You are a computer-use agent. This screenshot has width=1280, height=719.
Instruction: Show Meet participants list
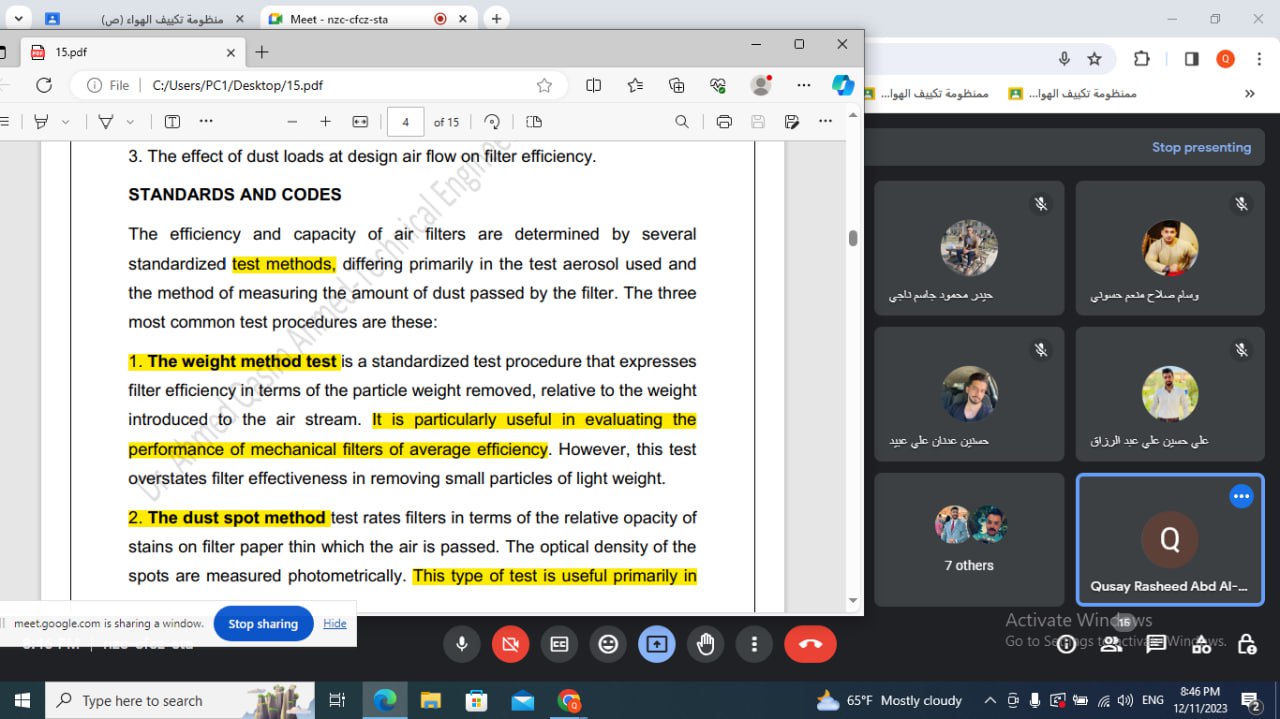tap(1111, 644)
